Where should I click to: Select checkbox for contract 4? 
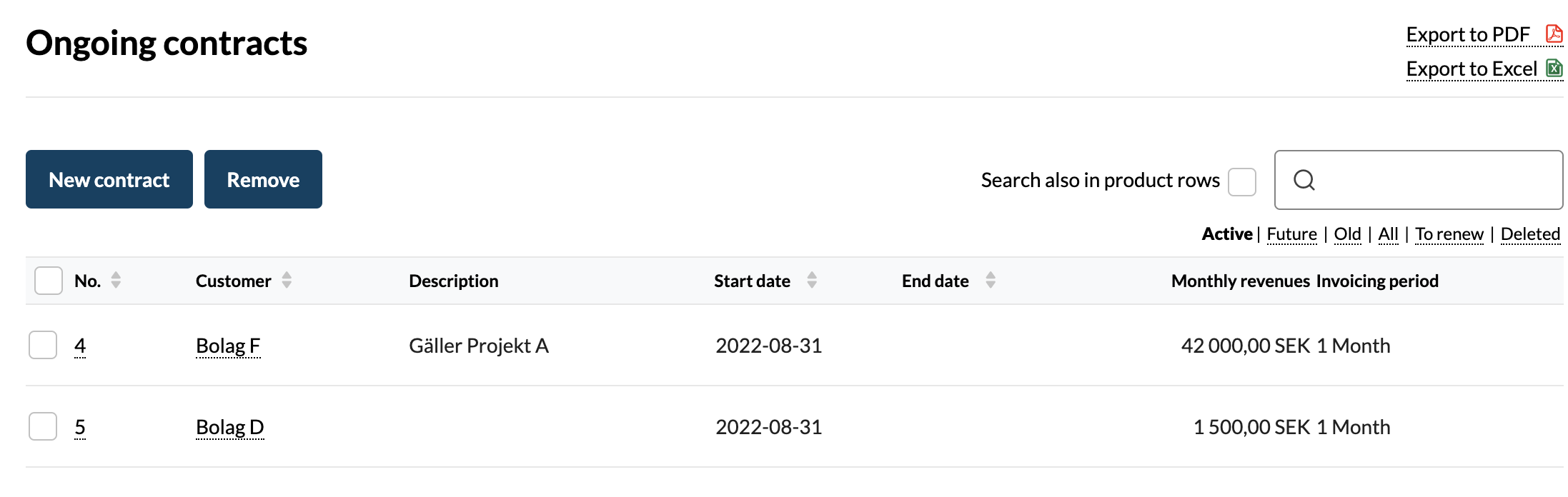pyautogui.click(x=43, y=345)
